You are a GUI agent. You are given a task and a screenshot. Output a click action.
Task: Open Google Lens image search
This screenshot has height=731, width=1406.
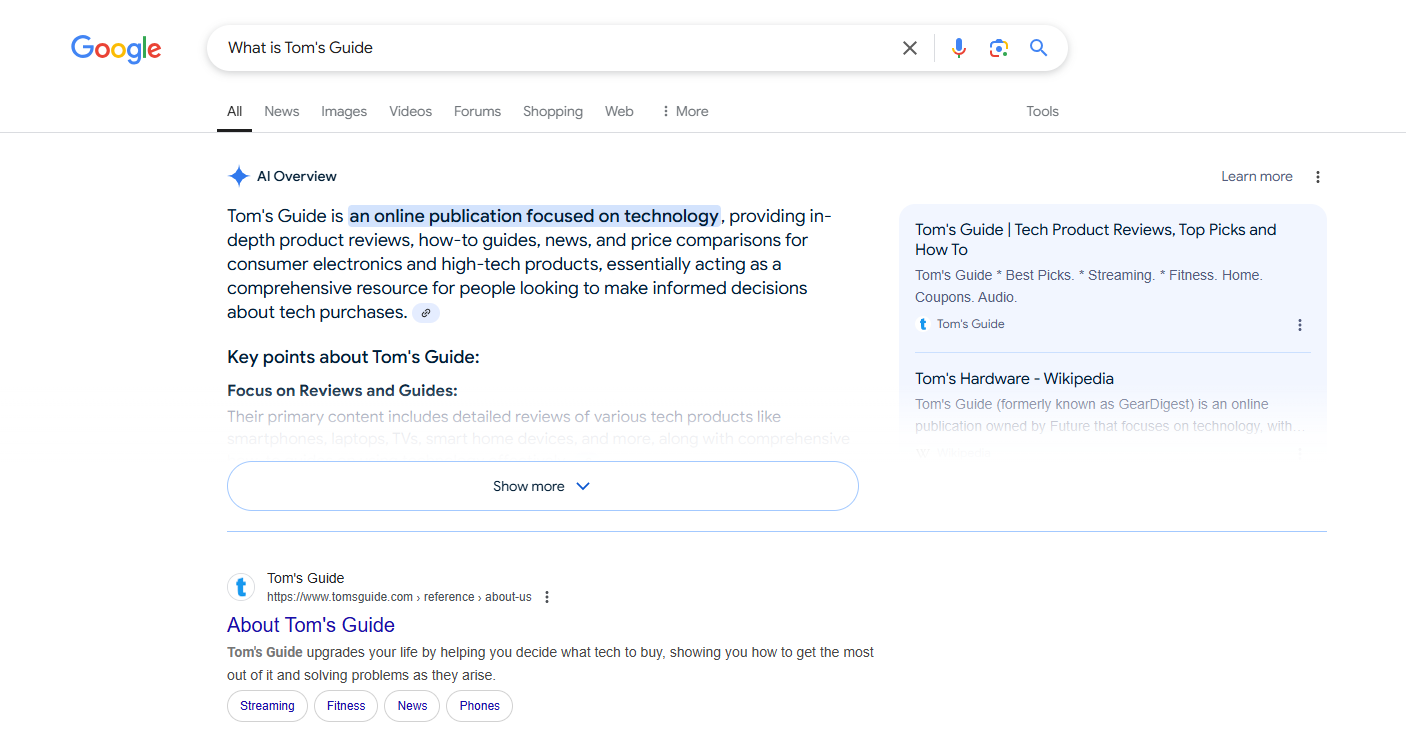pyautogui.click(x=998, y=48)
